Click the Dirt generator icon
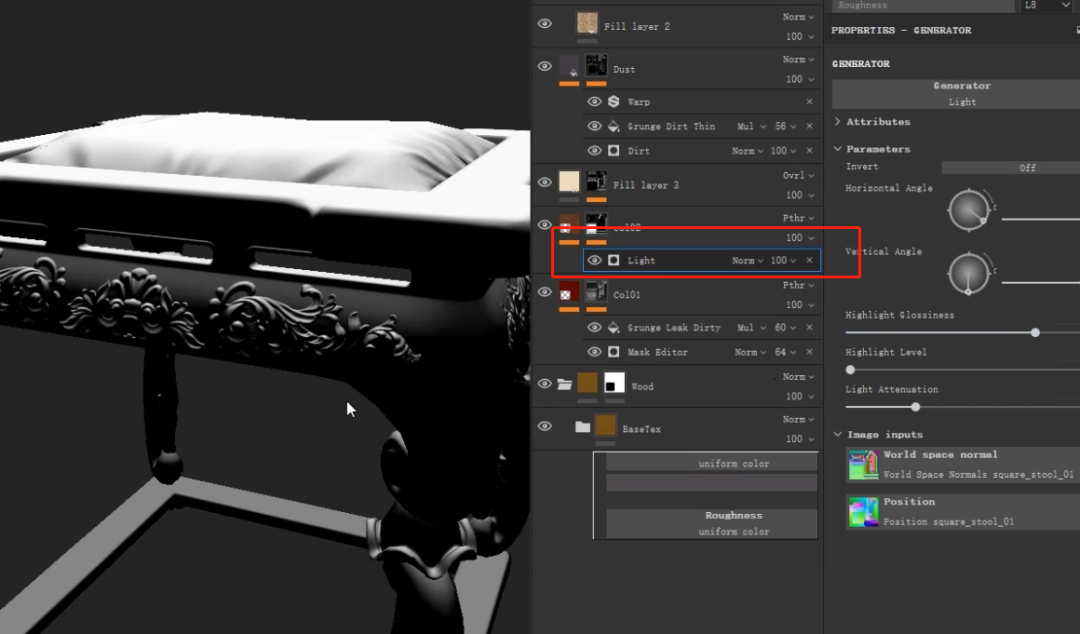This screenshot has width=1080, height=634. click(614, 150)
